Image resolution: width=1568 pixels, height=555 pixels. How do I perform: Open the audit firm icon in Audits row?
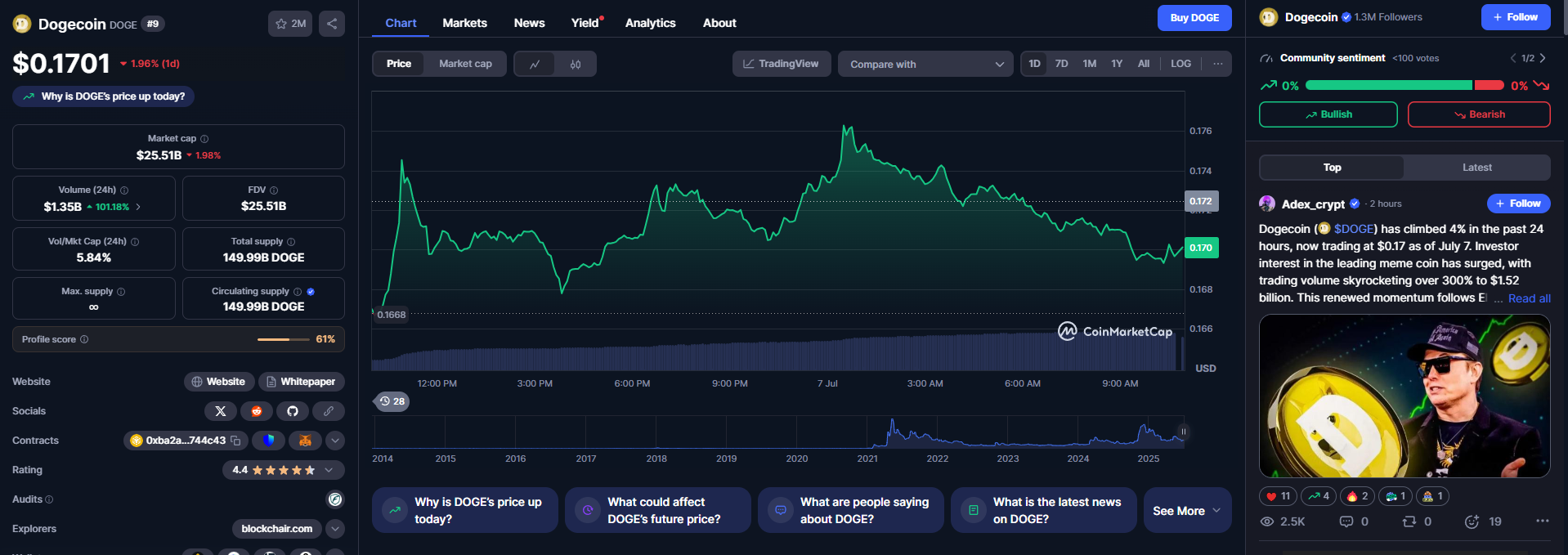[x=335, y=499]
